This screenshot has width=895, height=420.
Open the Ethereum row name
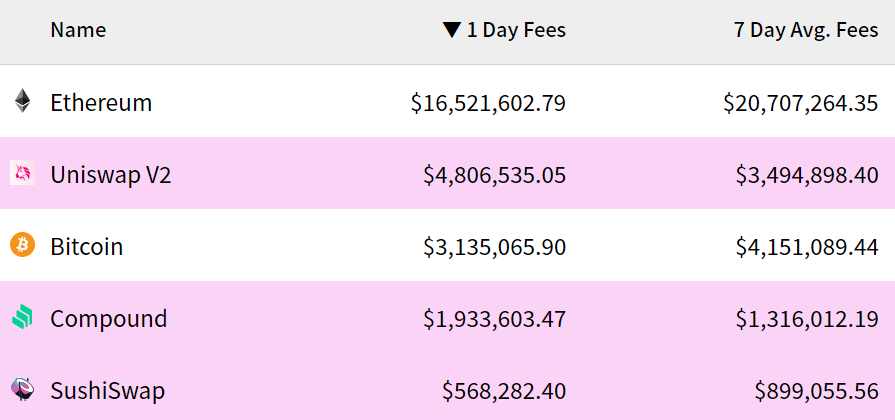coord(101,103)
